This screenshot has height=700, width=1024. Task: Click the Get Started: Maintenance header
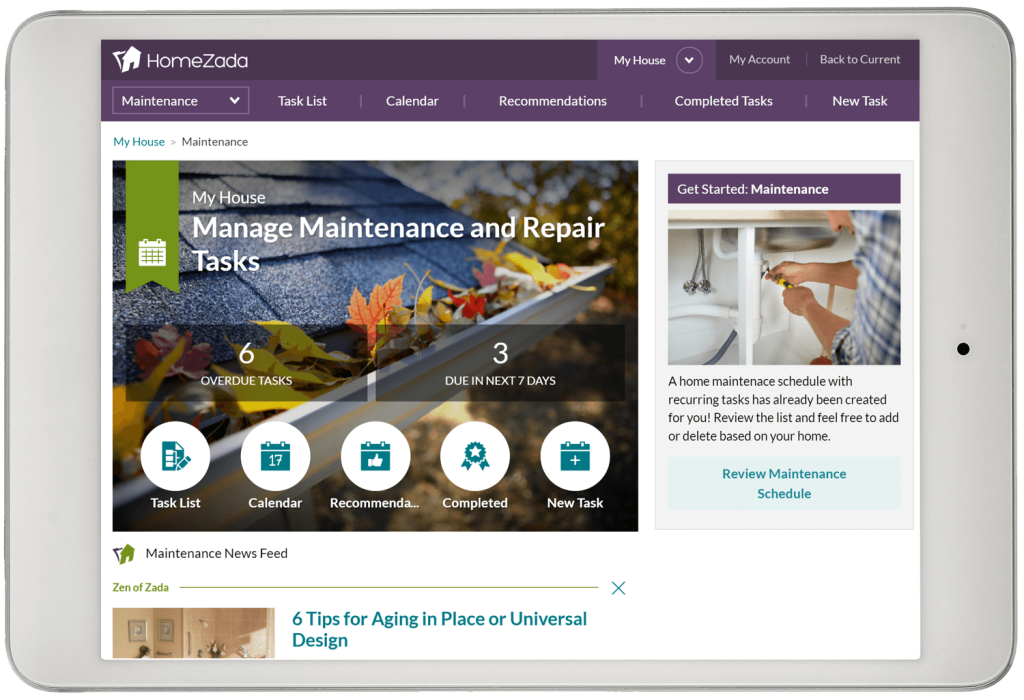pyautogui.click(x=784, y=189)
